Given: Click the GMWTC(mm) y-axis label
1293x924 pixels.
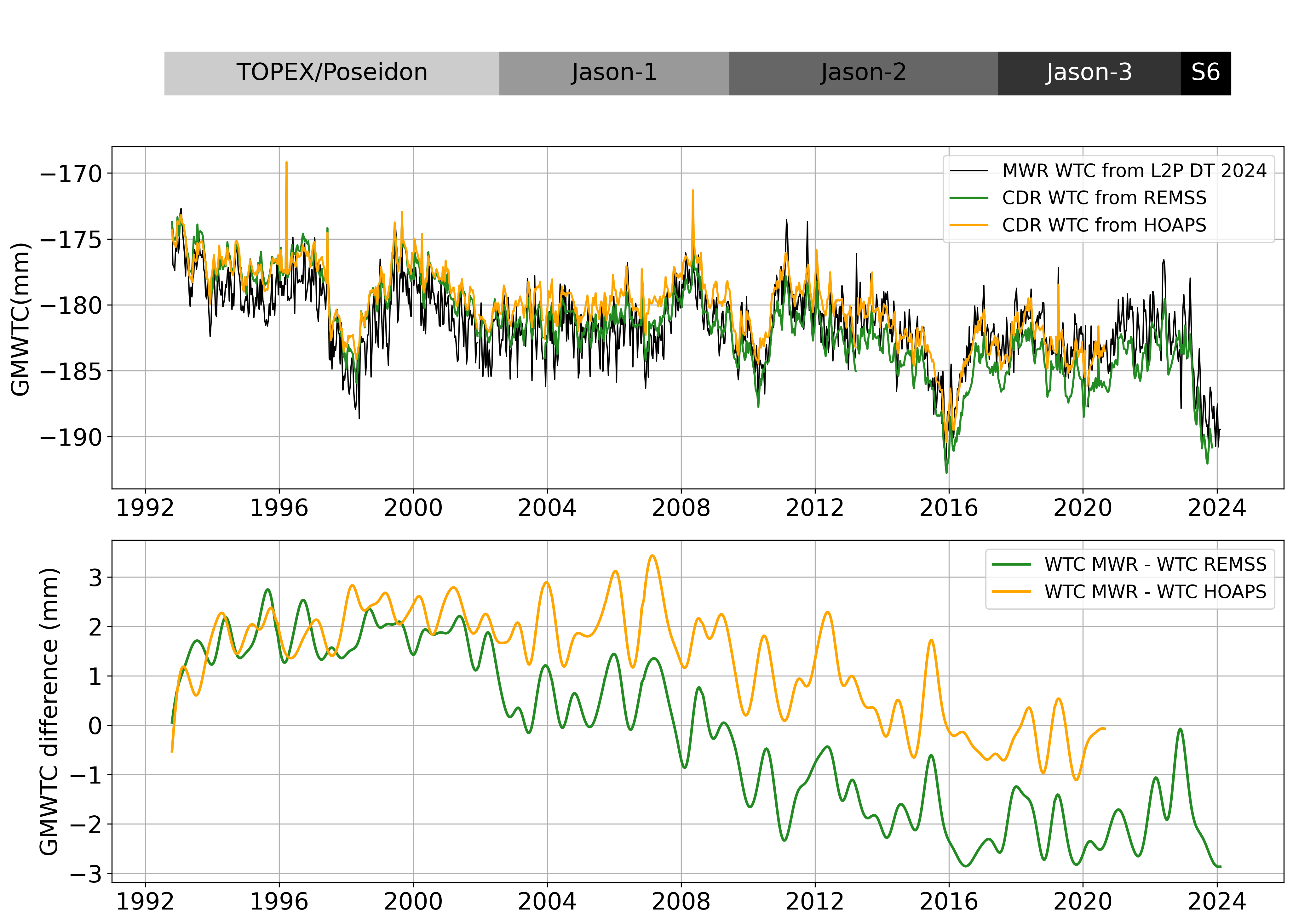Looking at the screenshot, I should [x=20, y=319].
